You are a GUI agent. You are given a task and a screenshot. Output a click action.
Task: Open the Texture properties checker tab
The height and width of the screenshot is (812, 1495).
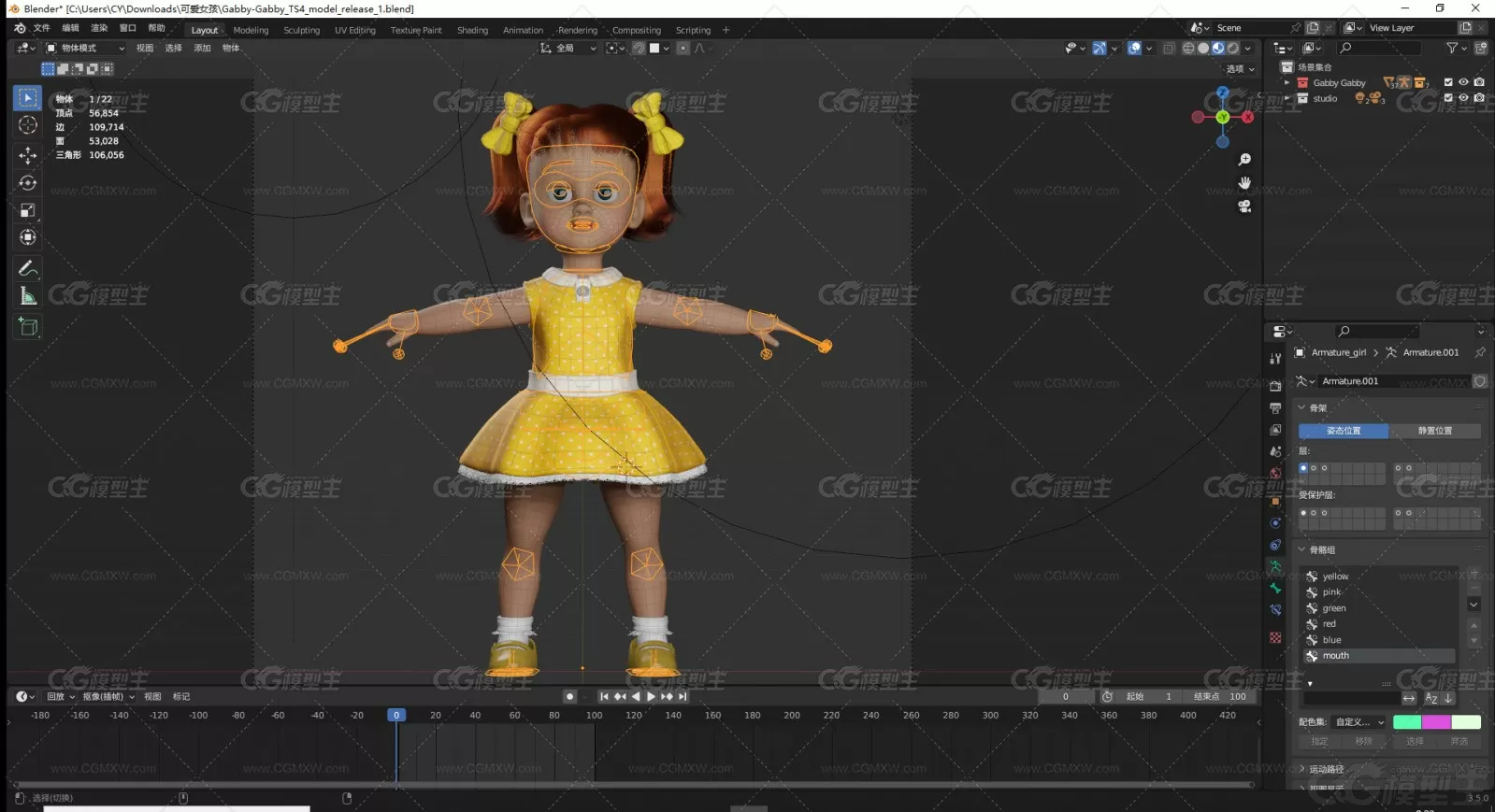pos(1275,638)
